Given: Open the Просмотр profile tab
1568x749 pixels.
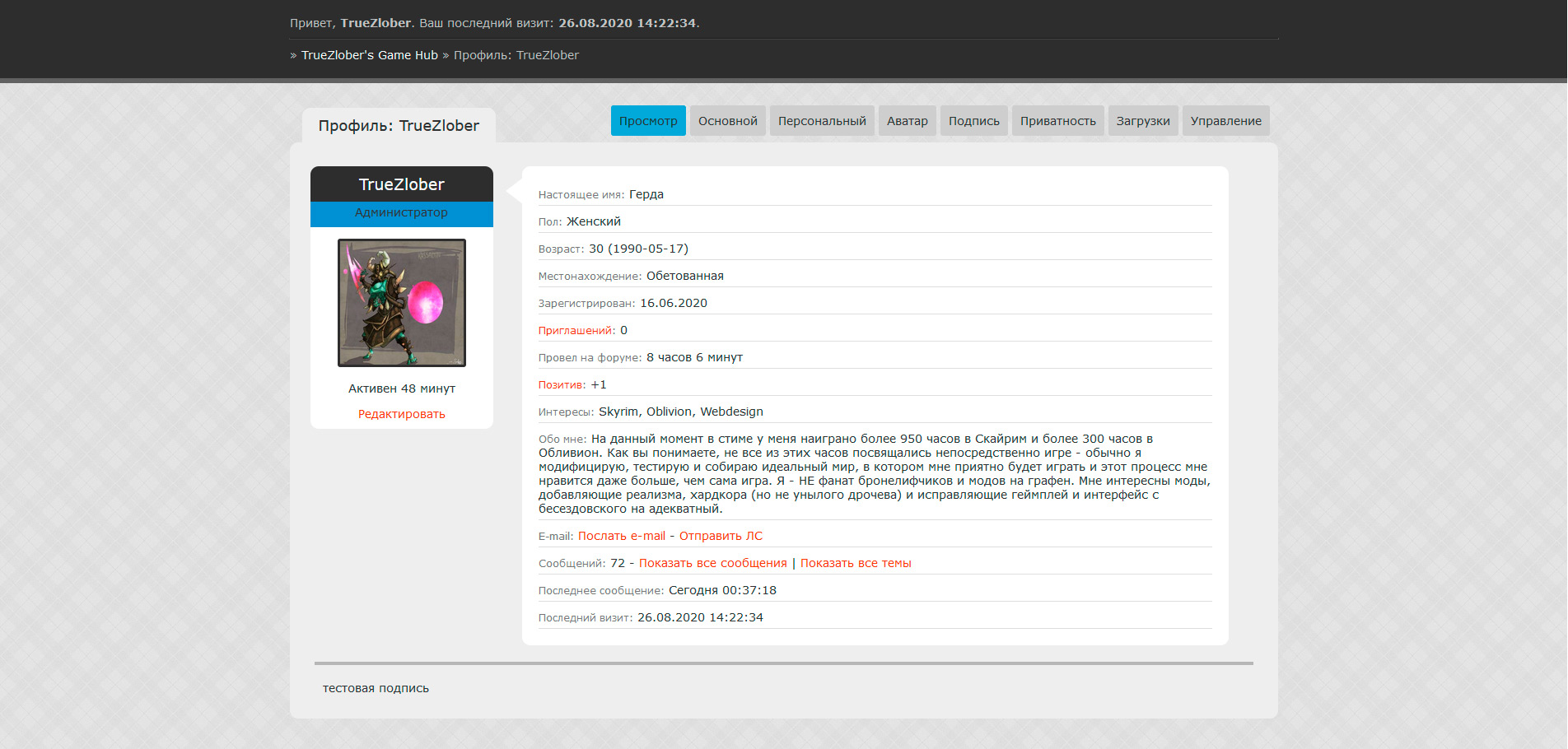Looking at the screenshot, I should click(648, 121).
